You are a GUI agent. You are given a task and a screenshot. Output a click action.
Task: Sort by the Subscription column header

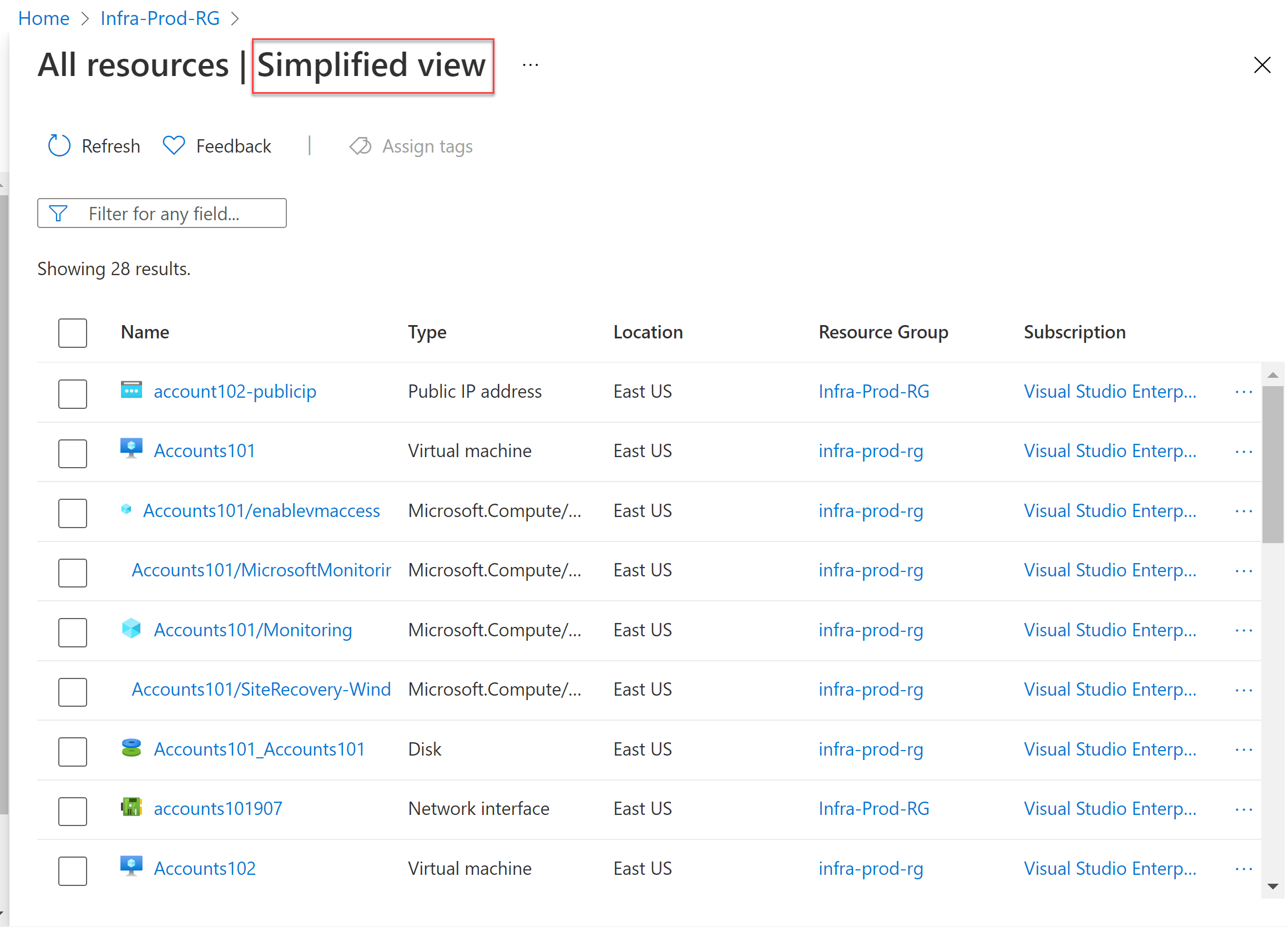coord(1074,332)
